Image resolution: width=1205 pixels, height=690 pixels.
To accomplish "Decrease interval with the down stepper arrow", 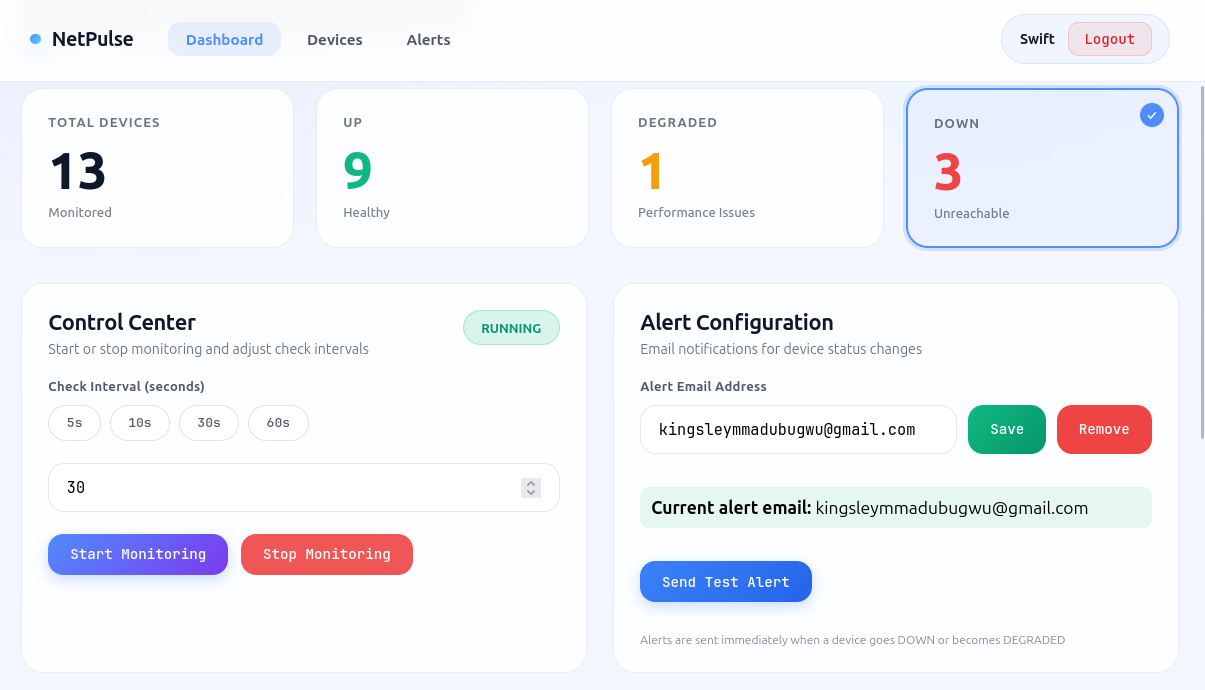I will pyautogui.click(x=531, y=492).
